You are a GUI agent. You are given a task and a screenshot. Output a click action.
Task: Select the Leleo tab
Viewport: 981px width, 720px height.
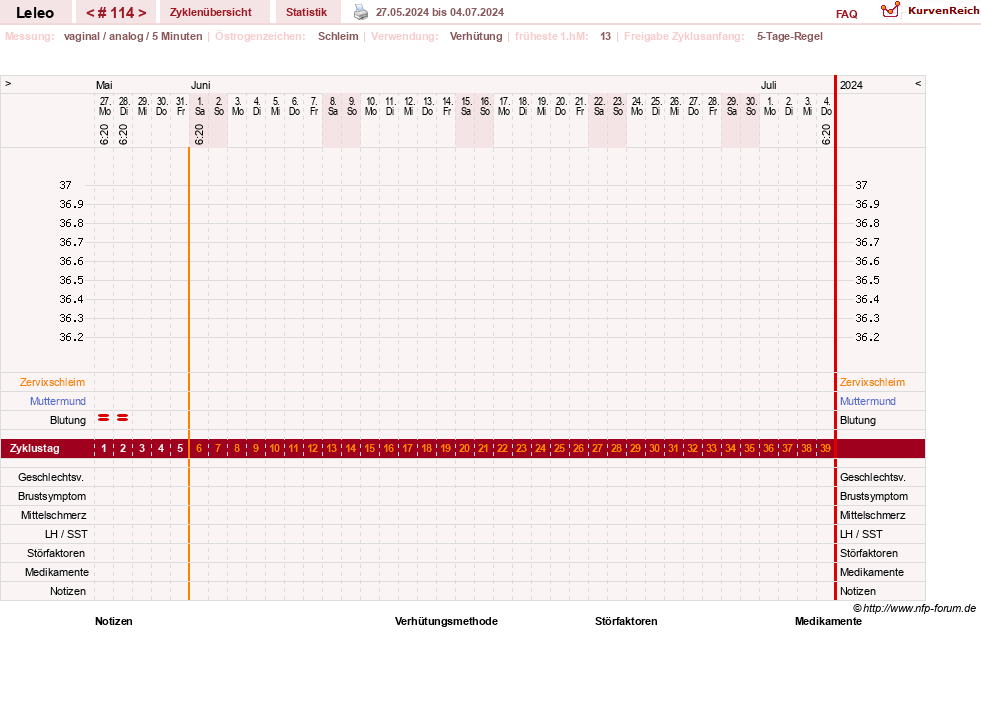(35, 13)
